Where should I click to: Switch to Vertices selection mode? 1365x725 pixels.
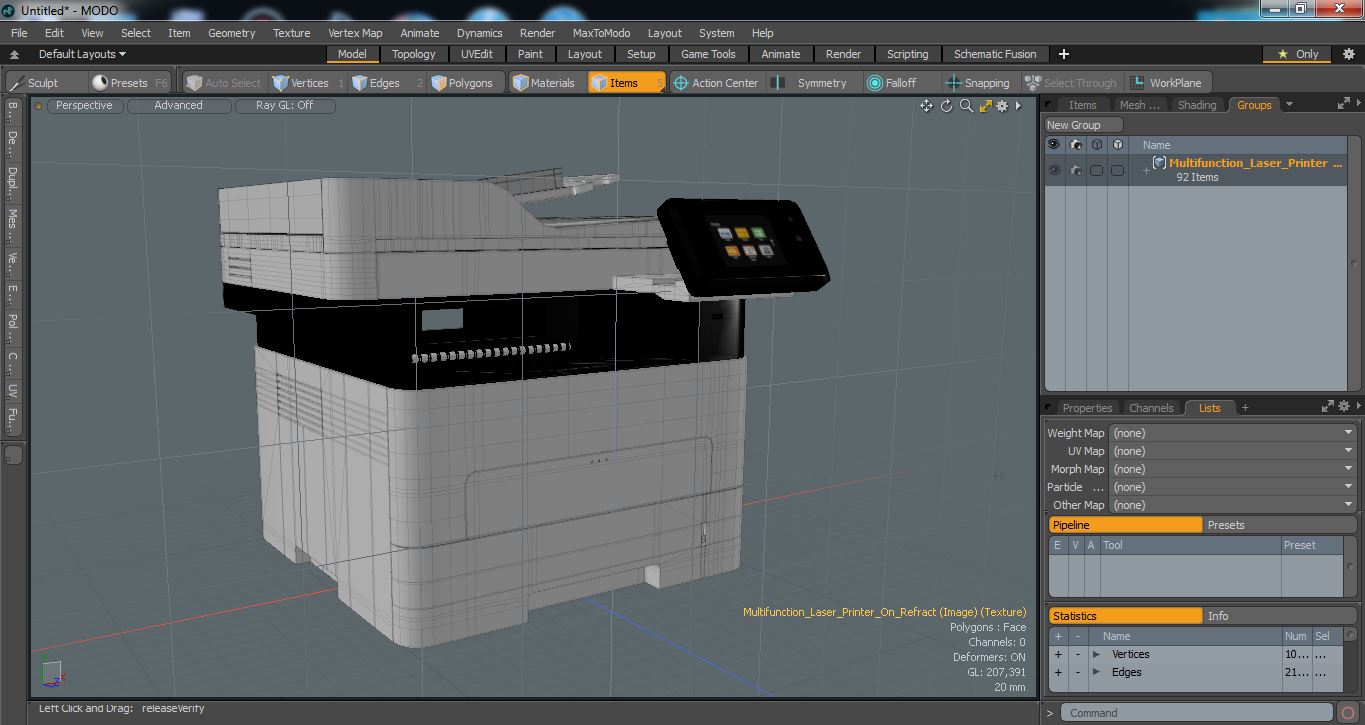click(x=309, y=83)
